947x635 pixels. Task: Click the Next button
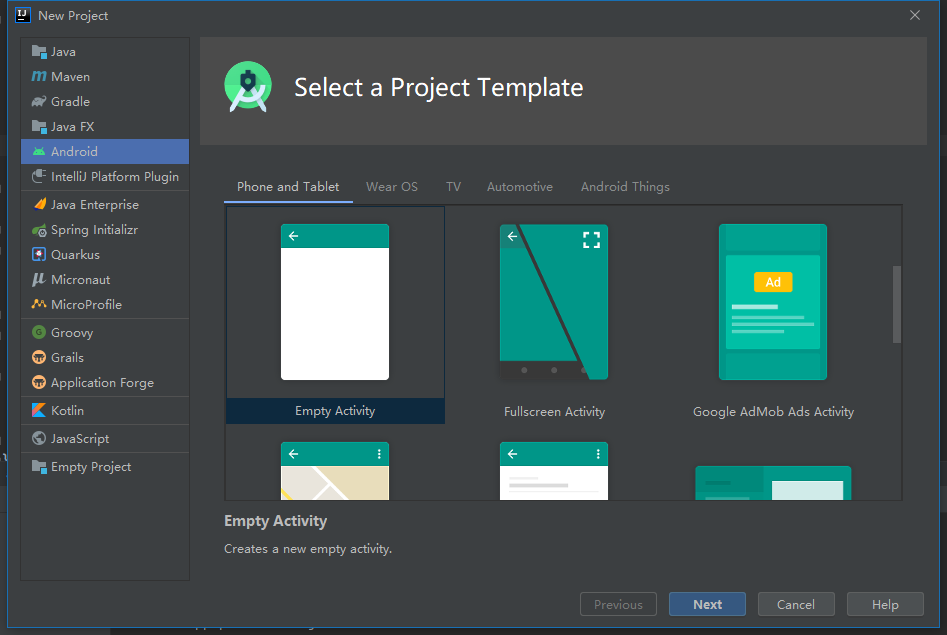coord(707,604)
